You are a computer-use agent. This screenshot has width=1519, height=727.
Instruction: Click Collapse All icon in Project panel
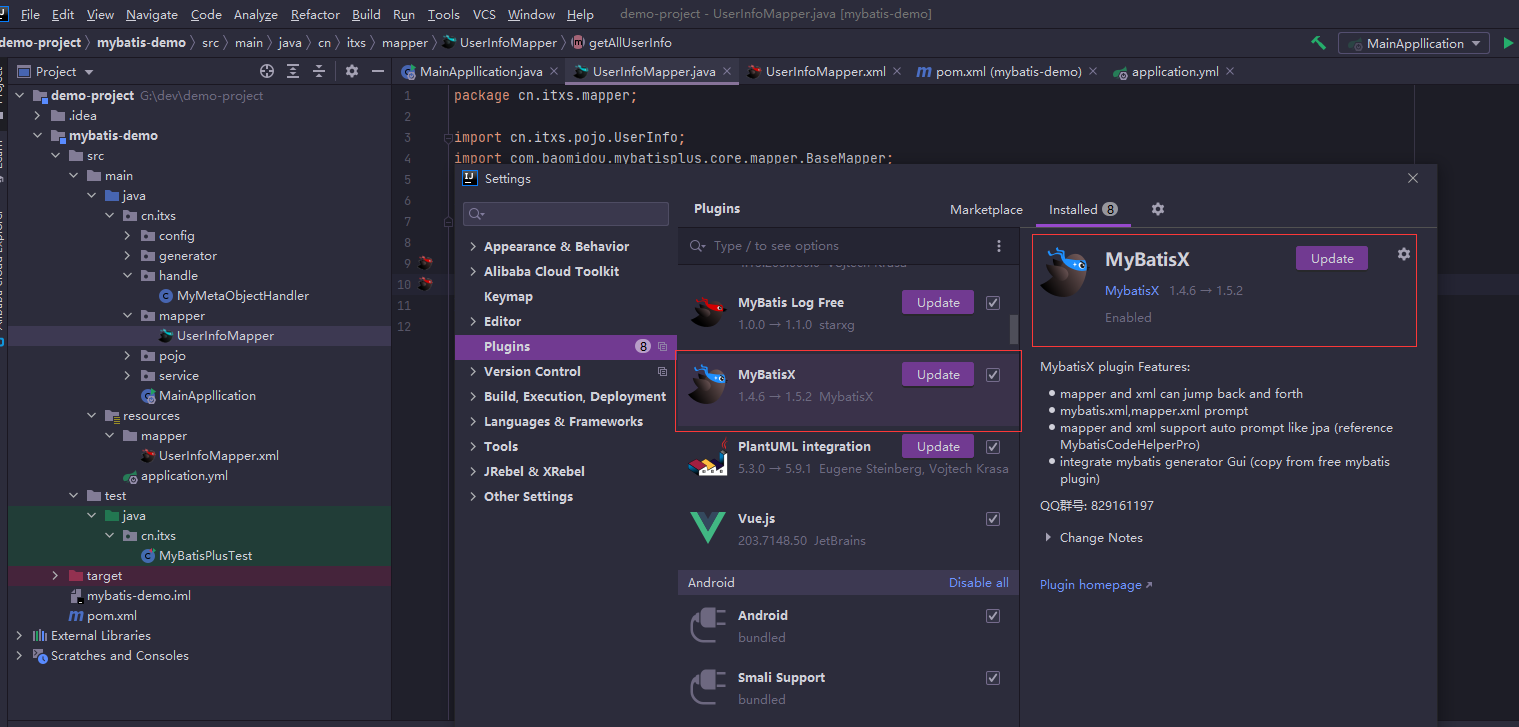[x=319, y=71]
